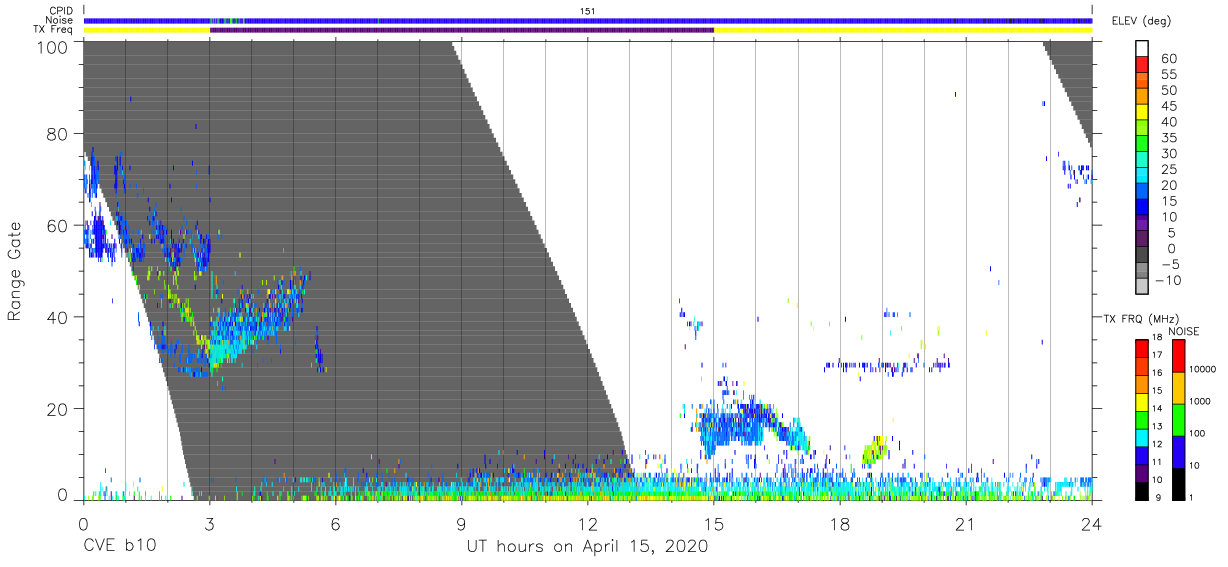Select the CPID value '151'

coord(588,11)
